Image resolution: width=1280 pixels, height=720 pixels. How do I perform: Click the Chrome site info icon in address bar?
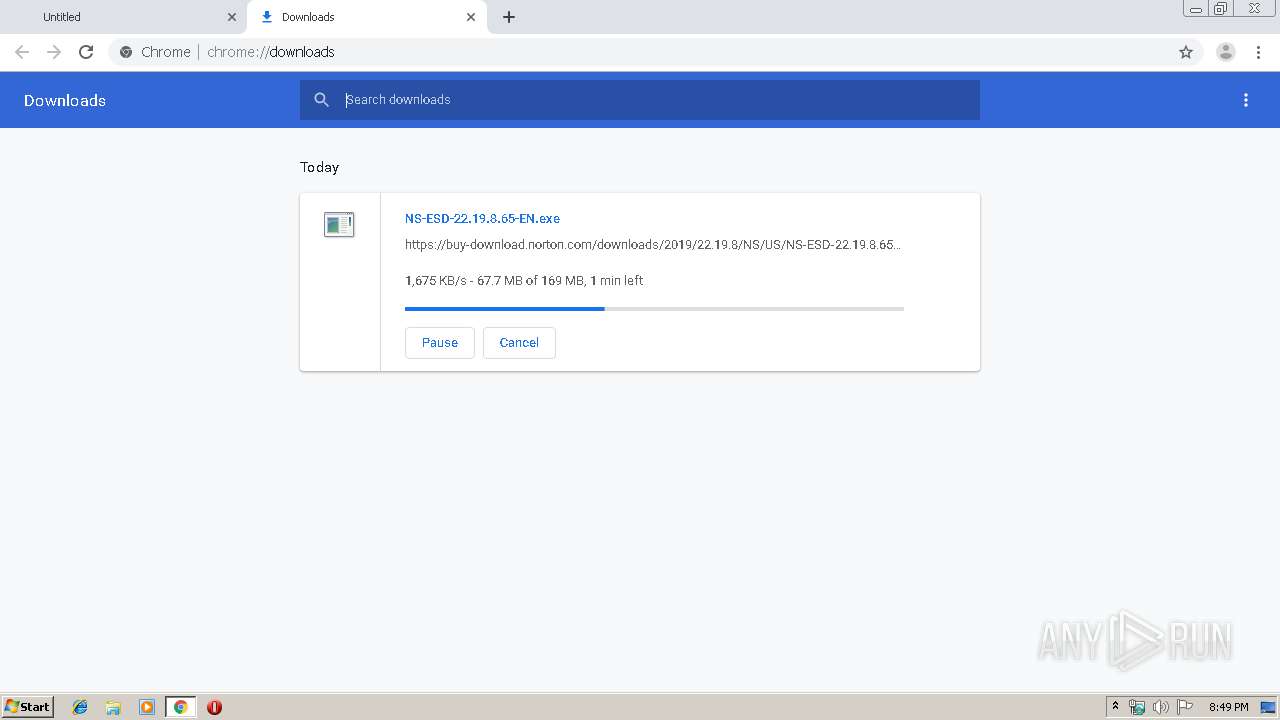point(126,52)
